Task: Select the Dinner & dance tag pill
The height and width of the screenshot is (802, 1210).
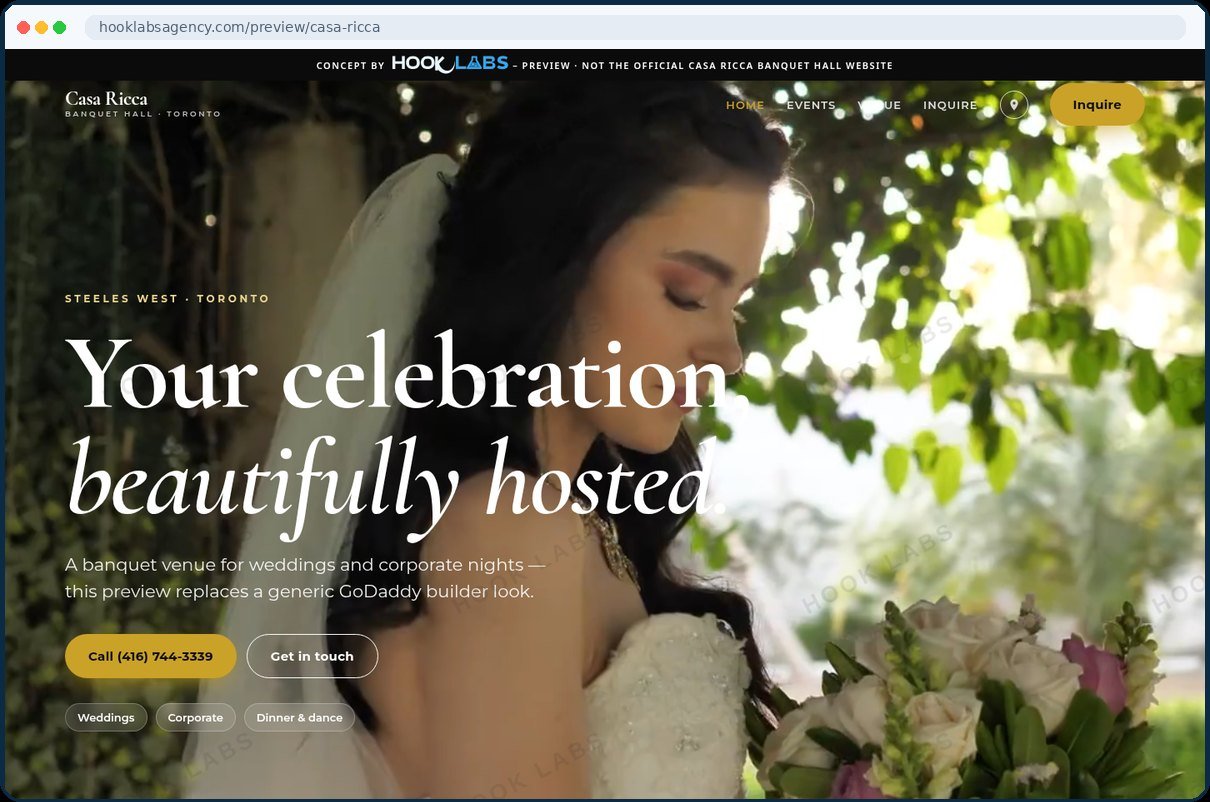Action: (299, 717)
